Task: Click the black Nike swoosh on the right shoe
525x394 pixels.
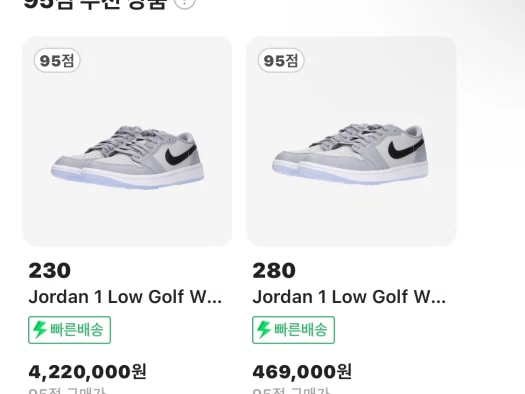Action: tap(405, 148)
